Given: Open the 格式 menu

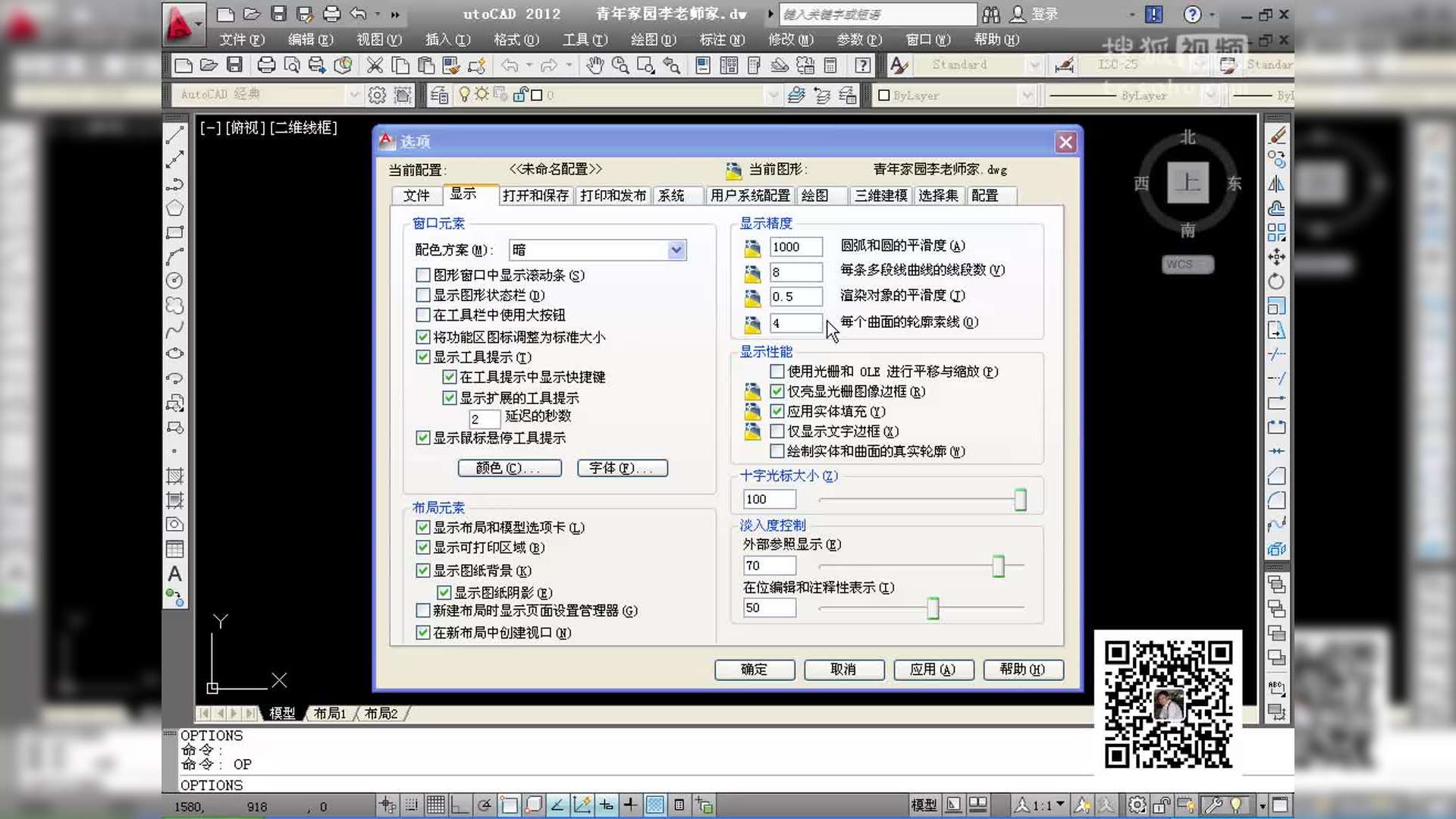Looking at the screenshot, I should 514,39.
